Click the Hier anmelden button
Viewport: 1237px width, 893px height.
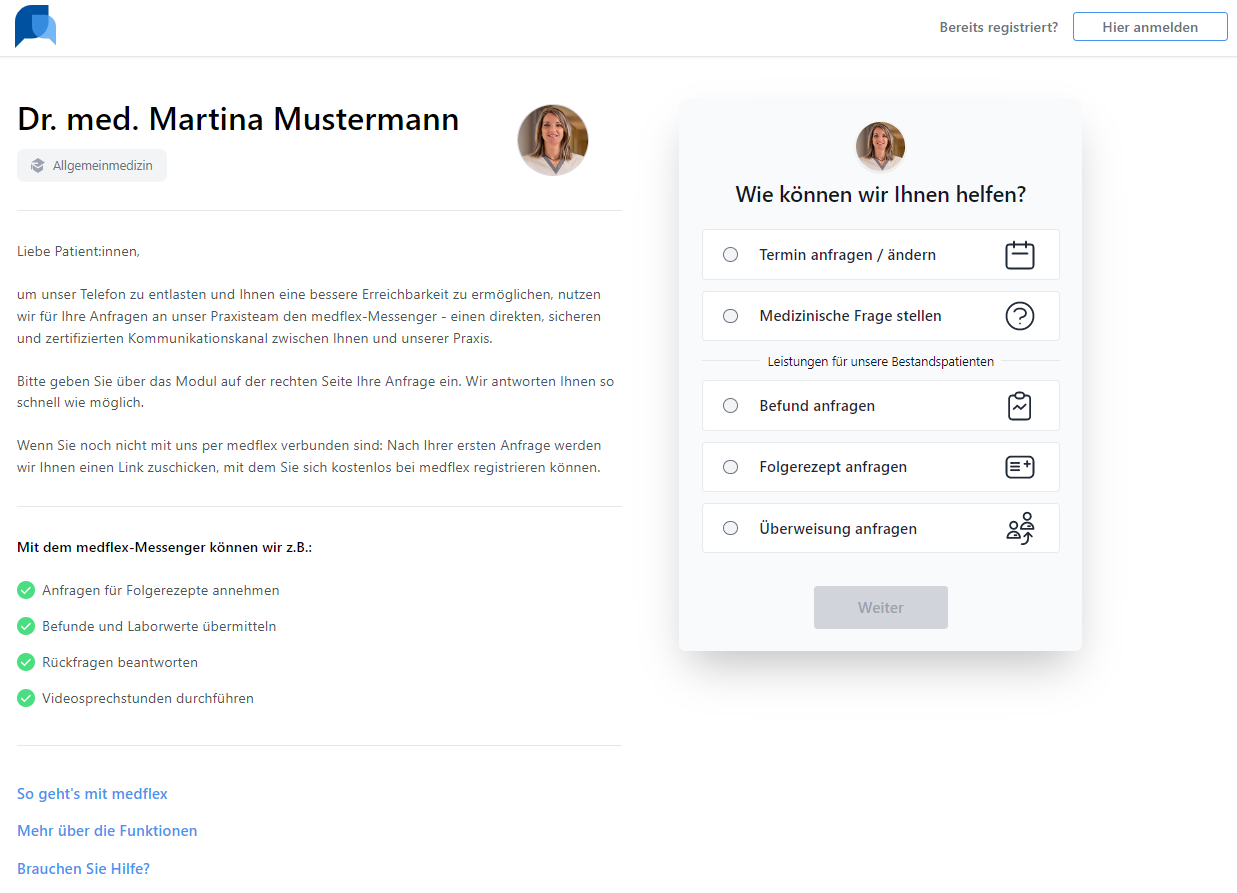click(1150, 27)
